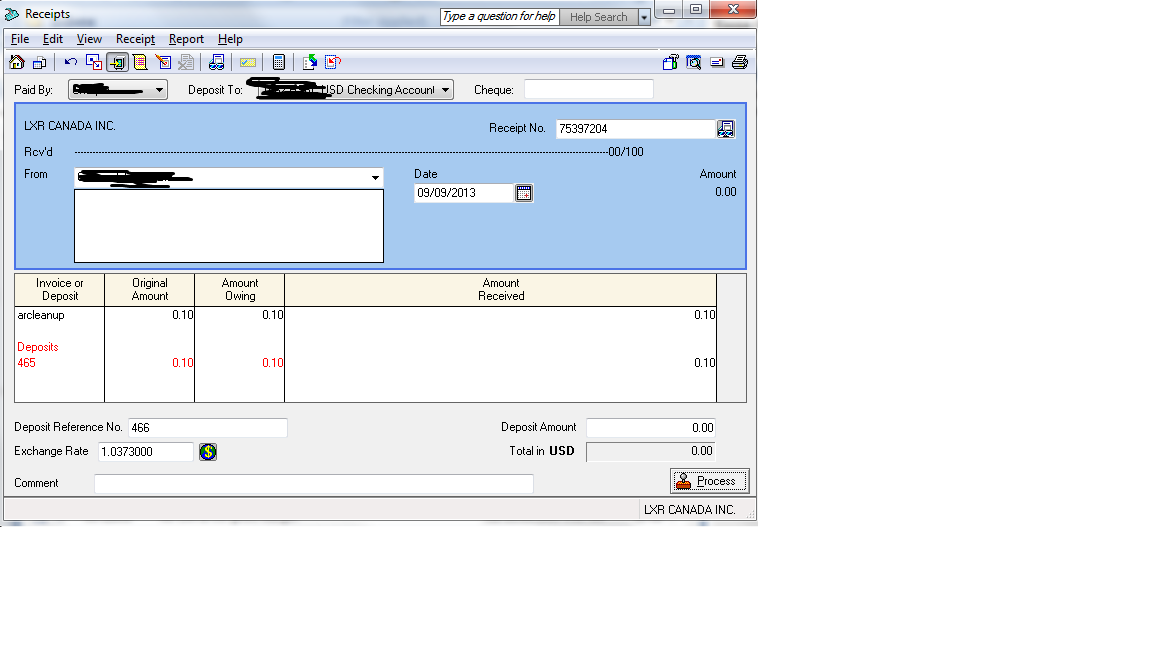The image size is (1152, 648).
Task: Open the Edit menu
Action: pos(53,39)
